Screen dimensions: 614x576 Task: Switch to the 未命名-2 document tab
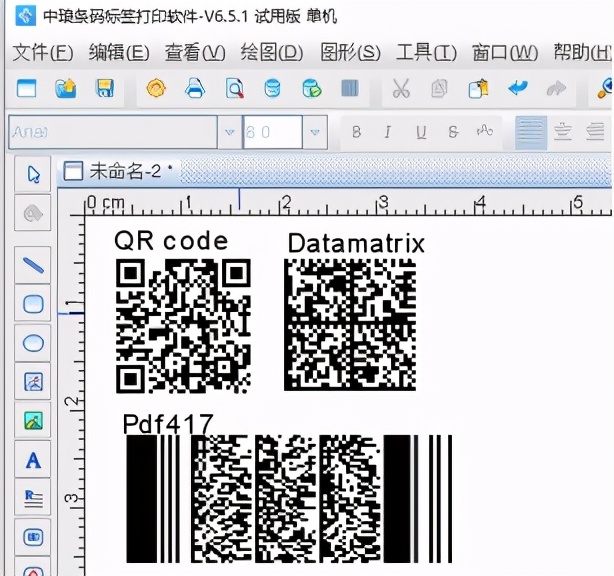[x=117, y=171]
